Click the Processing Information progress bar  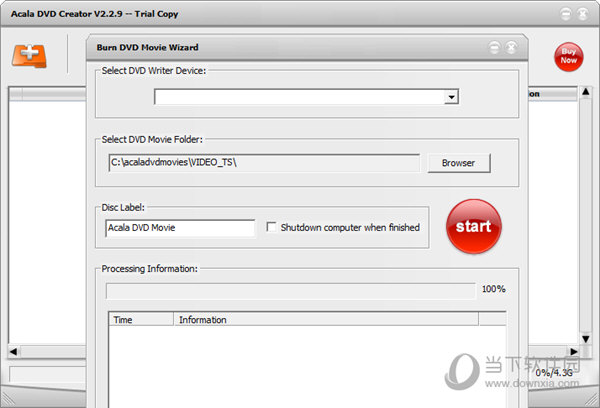[291, 291]
